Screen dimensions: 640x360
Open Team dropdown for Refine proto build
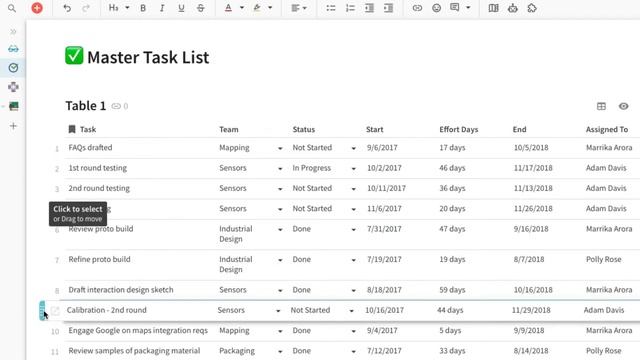coord(280,260)
